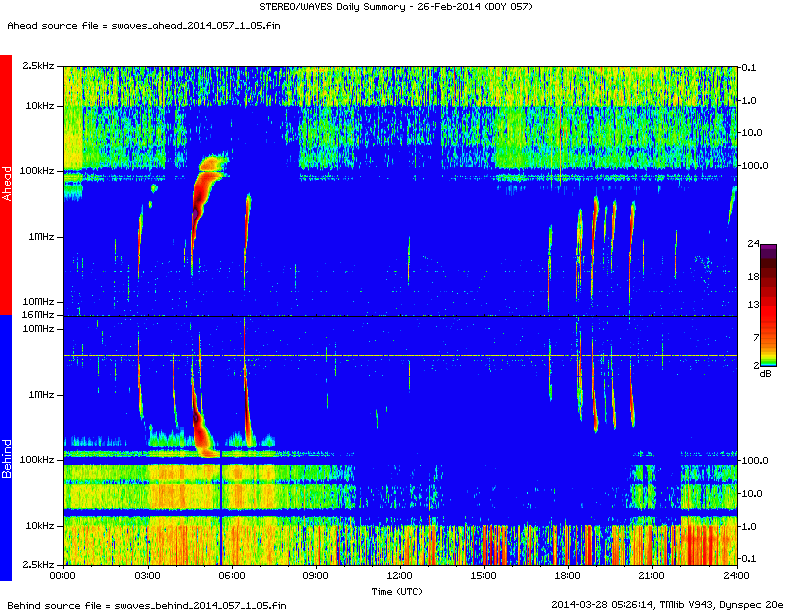The height and width of the screenshot is (612, 792).
Task: Click the Behind panel right-axis 100.0 label
Action: [x=755, y=461]
